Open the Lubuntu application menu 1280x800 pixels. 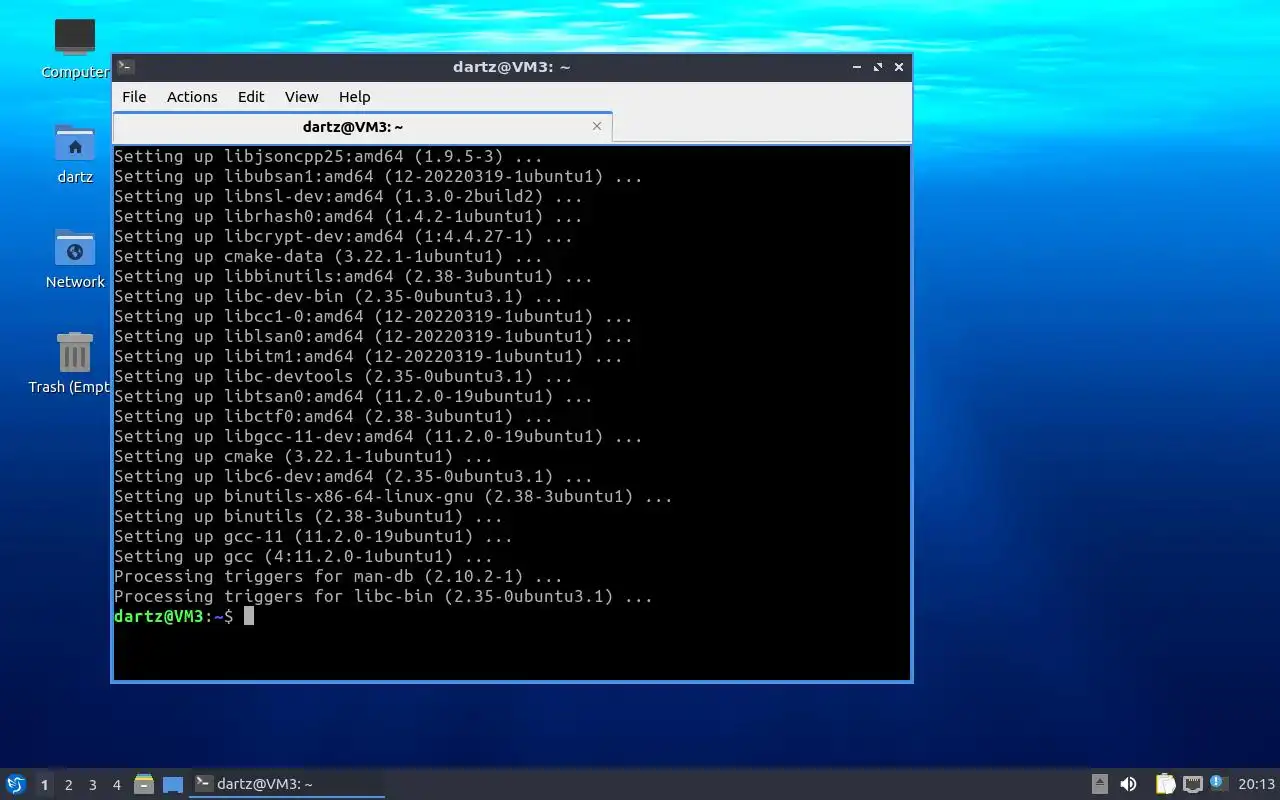point(16,784)
